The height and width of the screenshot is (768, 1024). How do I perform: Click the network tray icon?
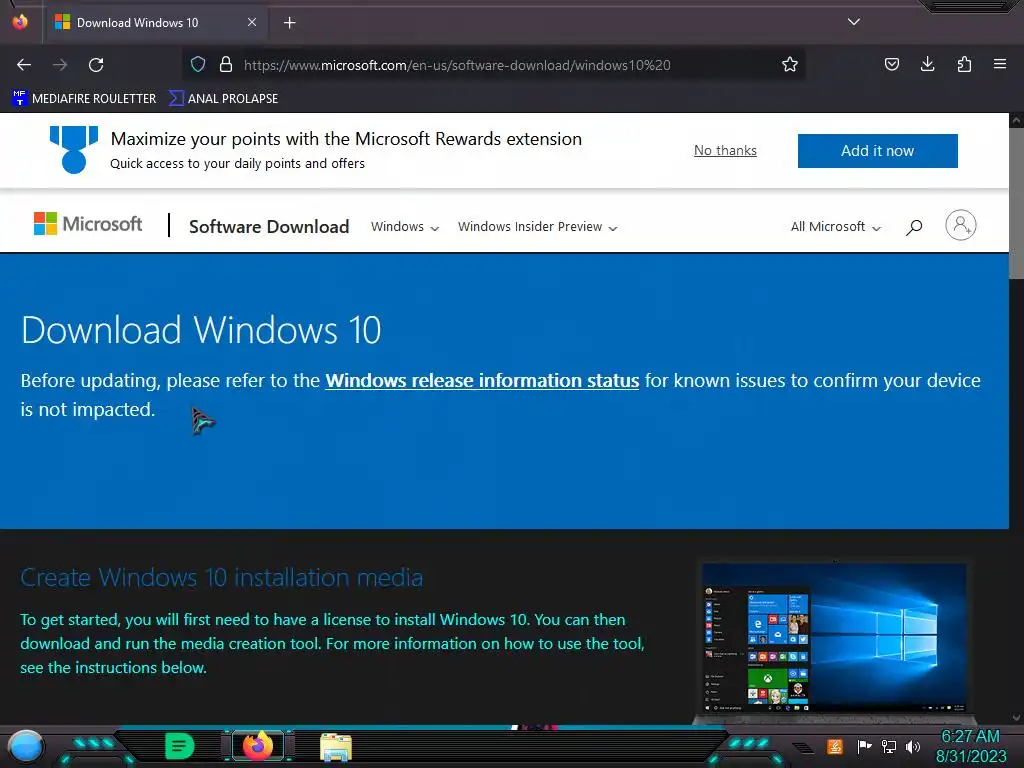click(x=889, y=746)
